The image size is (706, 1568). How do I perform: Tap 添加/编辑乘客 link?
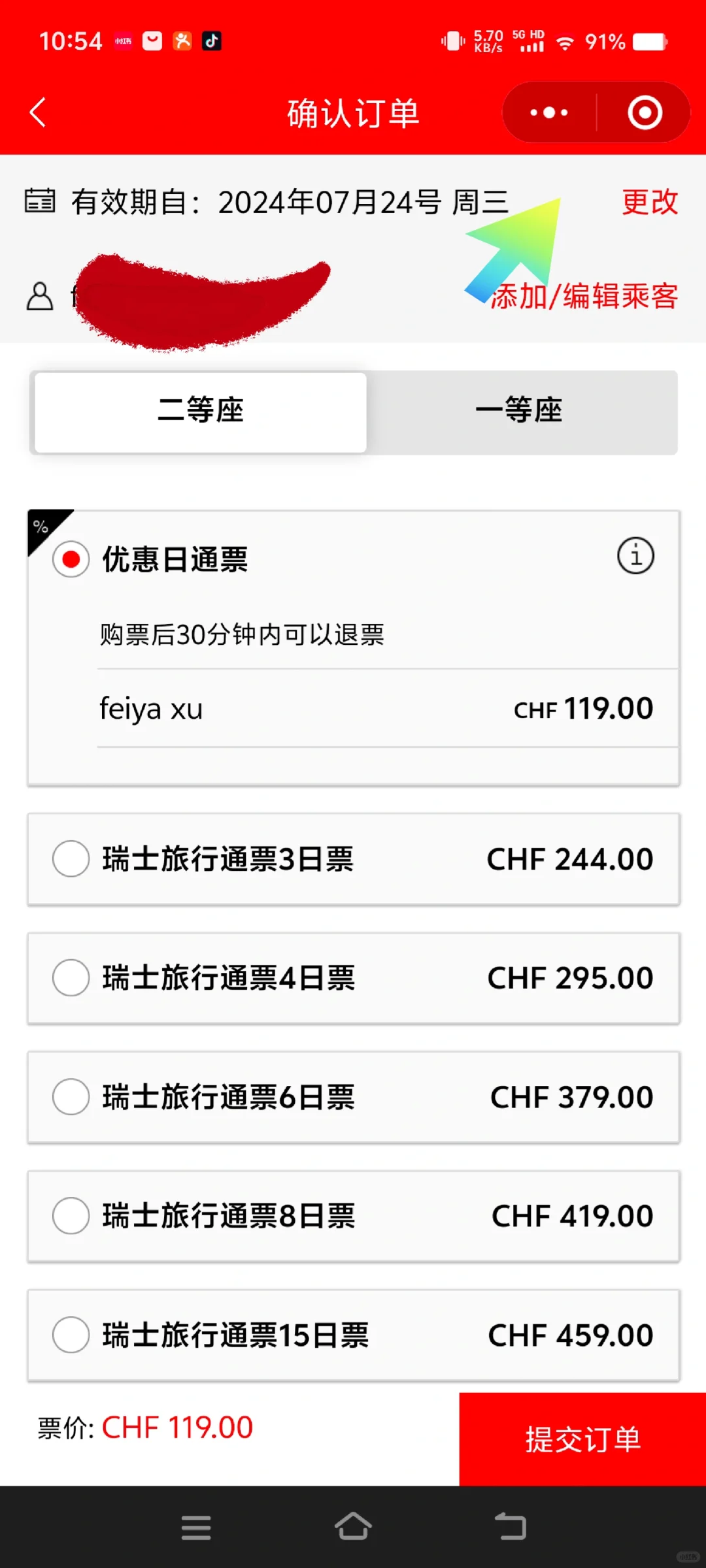tap(586, 297)
